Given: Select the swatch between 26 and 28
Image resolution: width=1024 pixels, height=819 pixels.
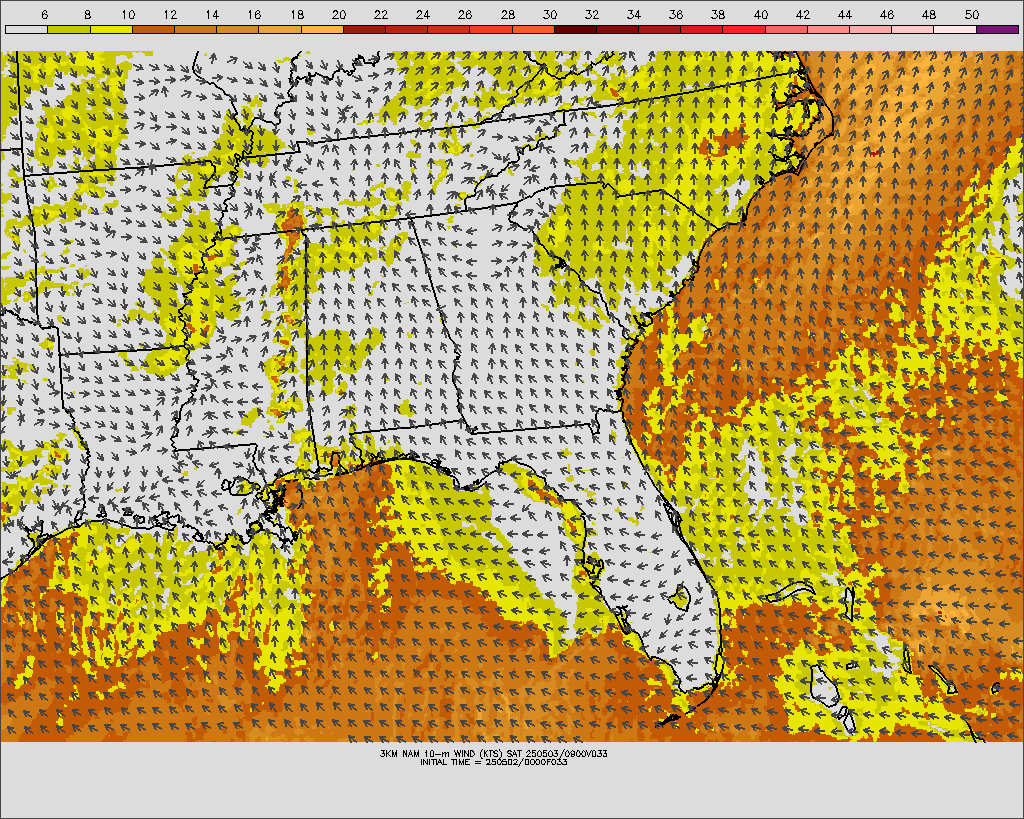Looking at the screenshot, I should pyautogui.click(x=491, y=29).
